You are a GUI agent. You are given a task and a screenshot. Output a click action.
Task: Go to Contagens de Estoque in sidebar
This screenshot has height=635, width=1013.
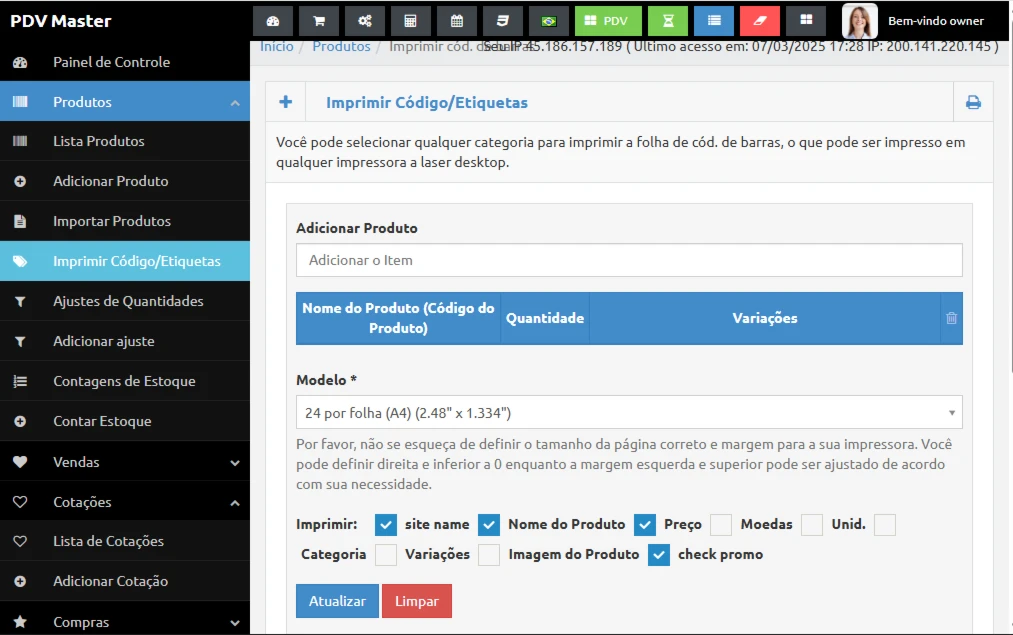click(x=124, y=381)
